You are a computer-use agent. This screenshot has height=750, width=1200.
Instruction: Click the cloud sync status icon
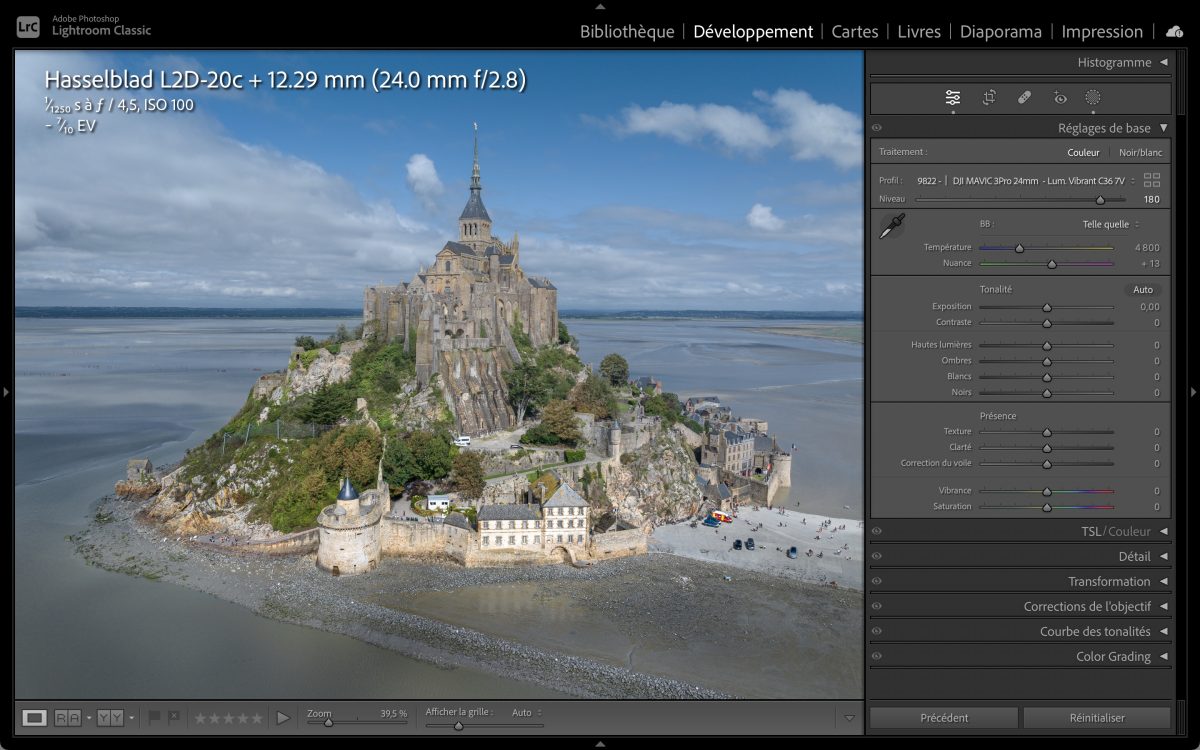click(x=1174, y=31)
